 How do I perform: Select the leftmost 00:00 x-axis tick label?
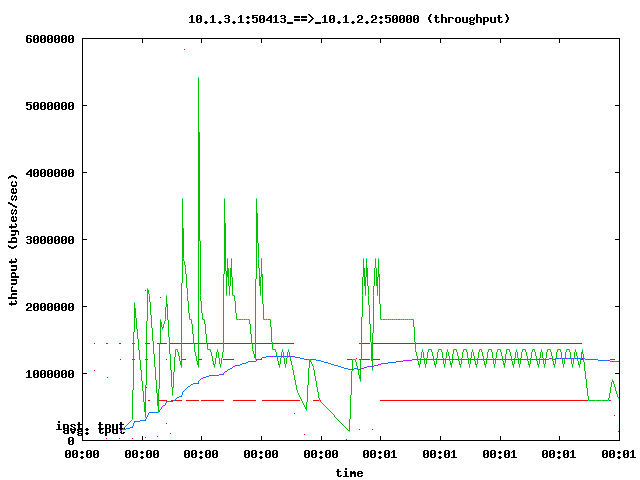tap(82, 454)
